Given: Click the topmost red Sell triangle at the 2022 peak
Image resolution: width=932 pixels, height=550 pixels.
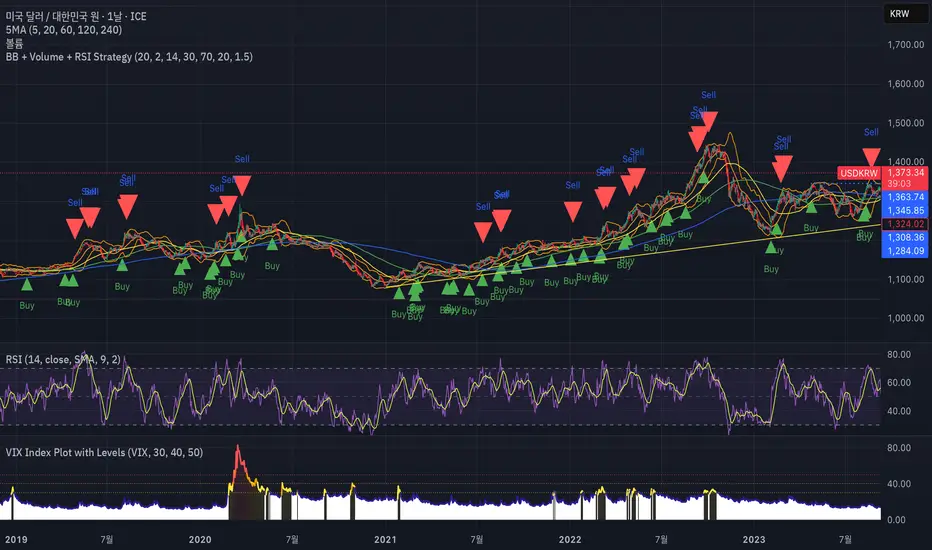Looking at the screenshot, I should coord(709,121).
